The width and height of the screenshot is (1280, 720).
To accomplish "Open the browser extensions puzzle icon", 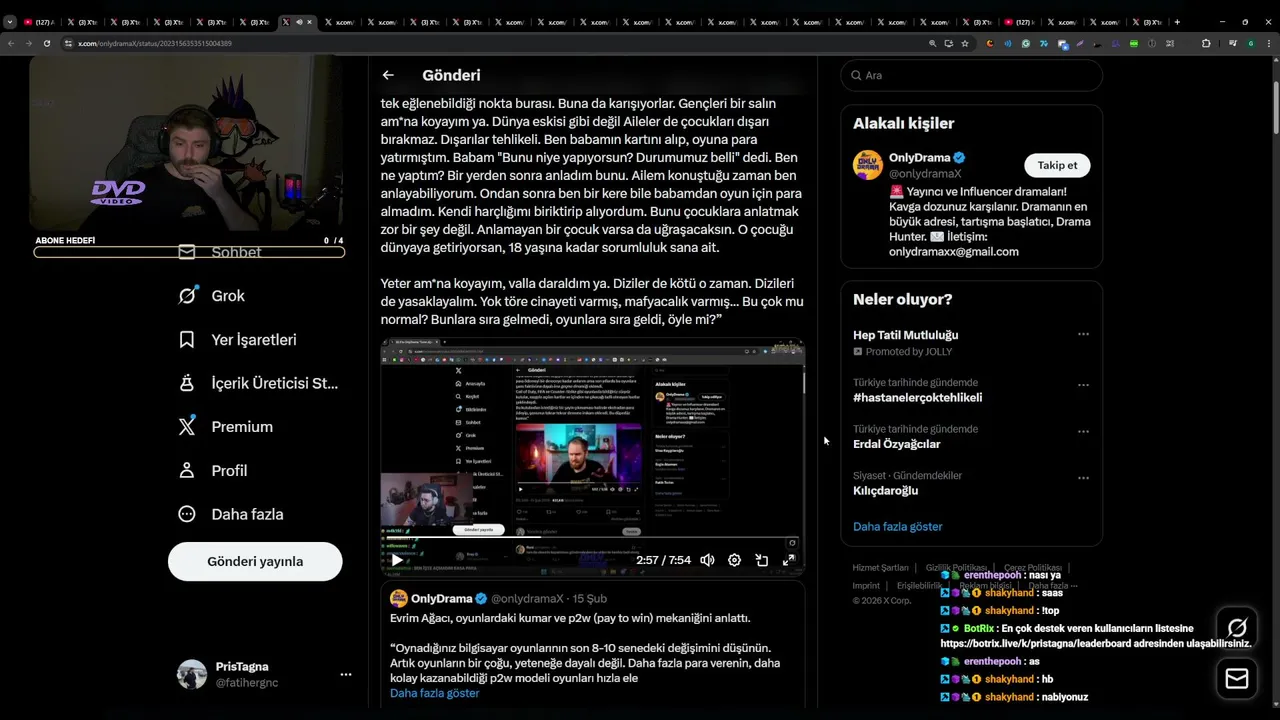I will pyautogui.click(x=1205, y=43).
